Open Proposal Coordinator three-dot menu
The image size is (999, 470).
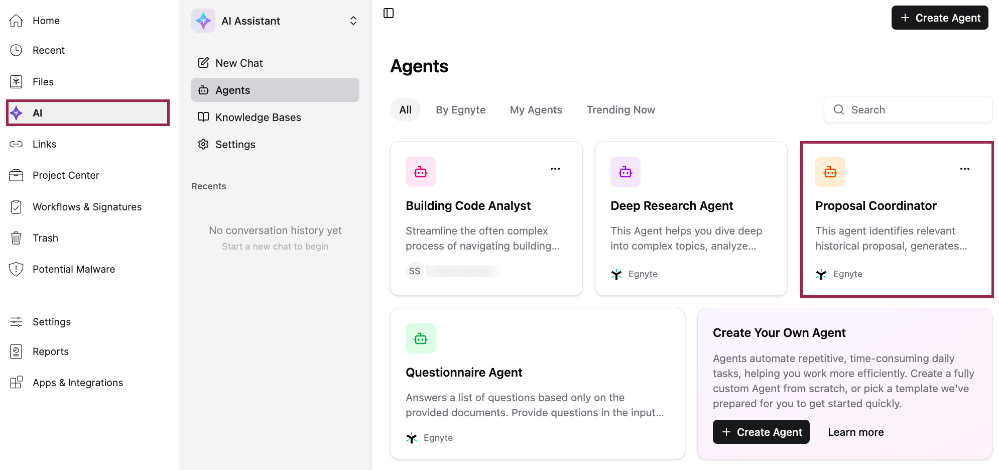(965, 169)
